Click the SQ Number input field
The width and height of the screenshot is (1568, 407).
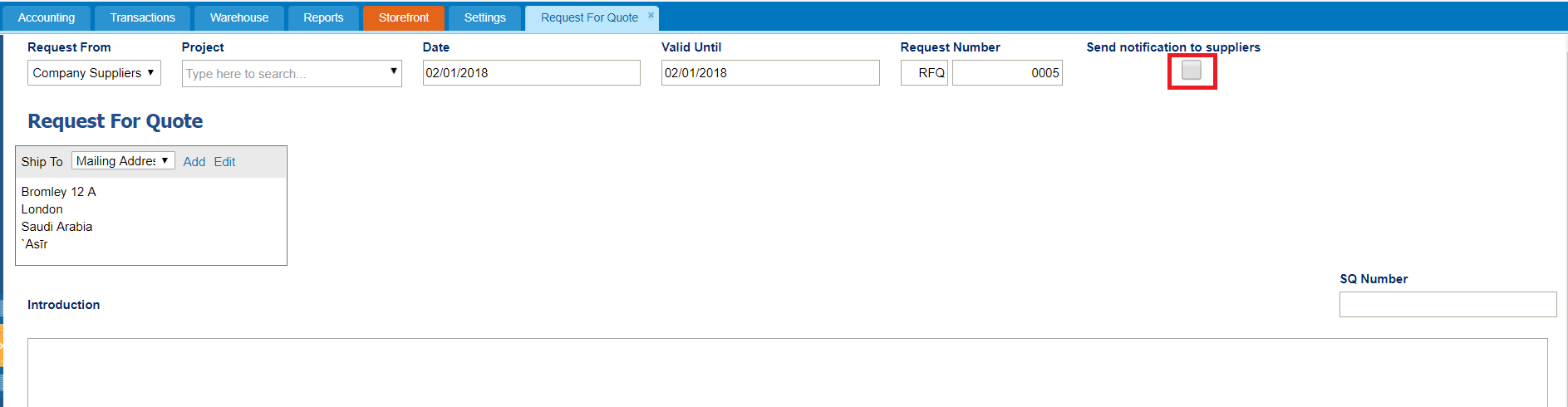(x=1448, y=304)
